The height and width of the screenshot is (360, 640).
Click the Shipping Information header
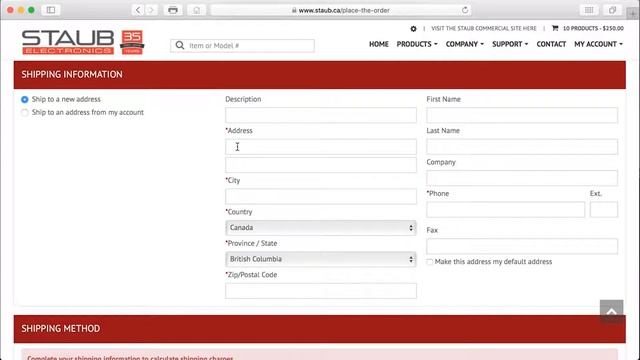click(x=320, y=75)
